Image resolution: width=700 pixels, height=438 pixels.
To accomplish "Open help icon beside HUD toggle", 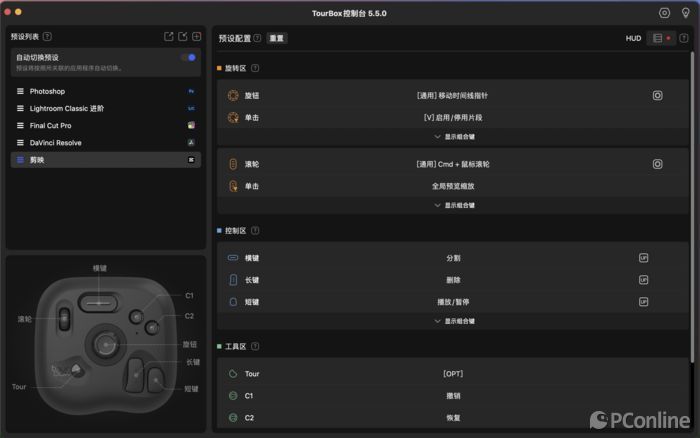I will click(683, 38).
